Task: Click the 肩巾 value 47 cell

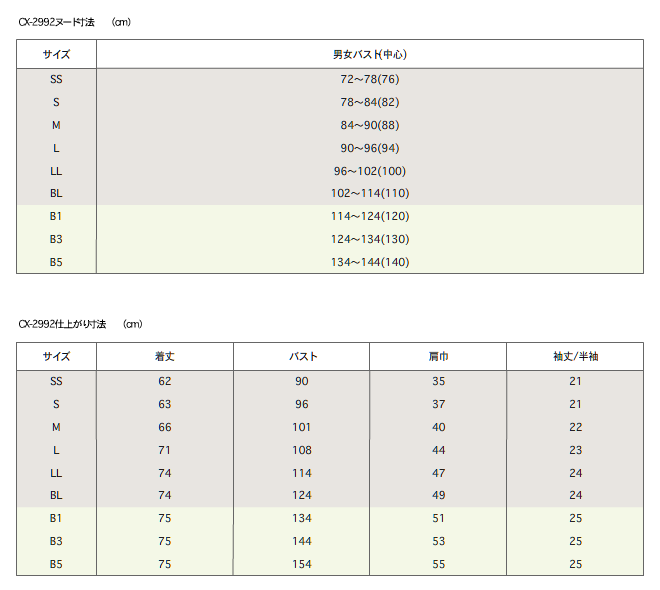Action: point(438,473)
